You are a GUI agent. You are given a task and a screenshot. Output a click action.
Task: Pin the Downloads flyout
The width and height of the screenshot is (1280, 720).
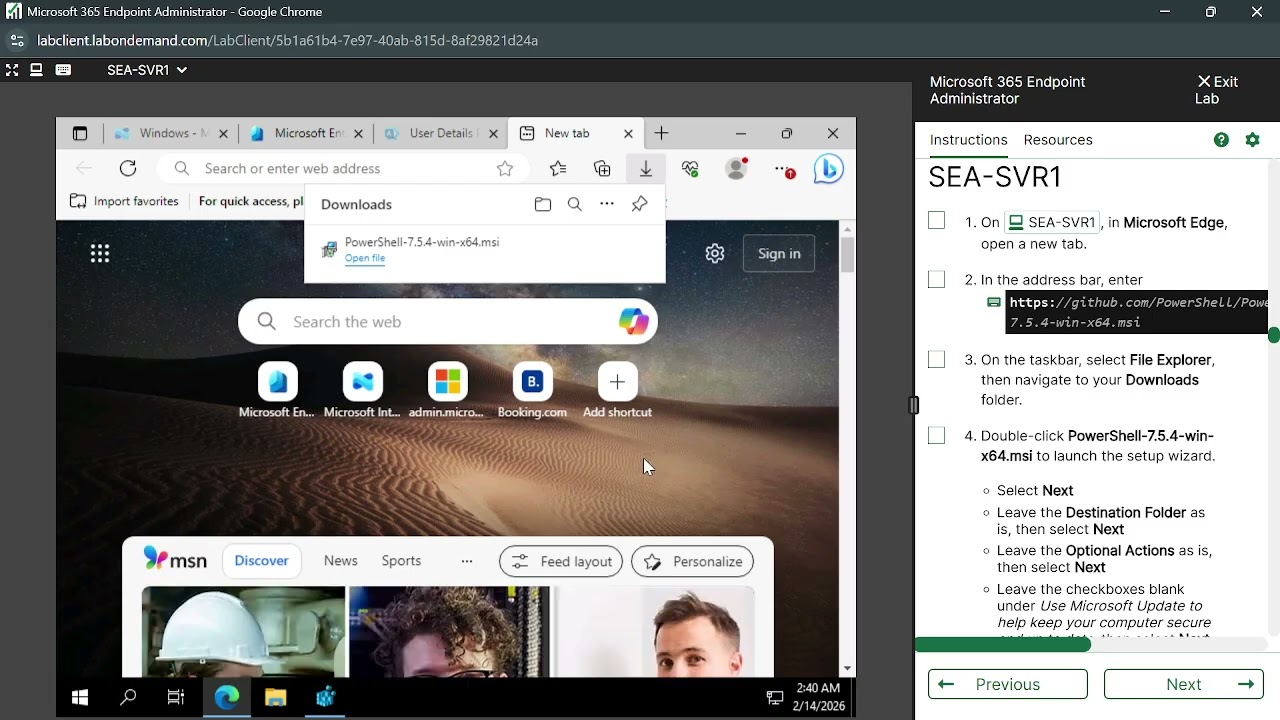[640, 204]
